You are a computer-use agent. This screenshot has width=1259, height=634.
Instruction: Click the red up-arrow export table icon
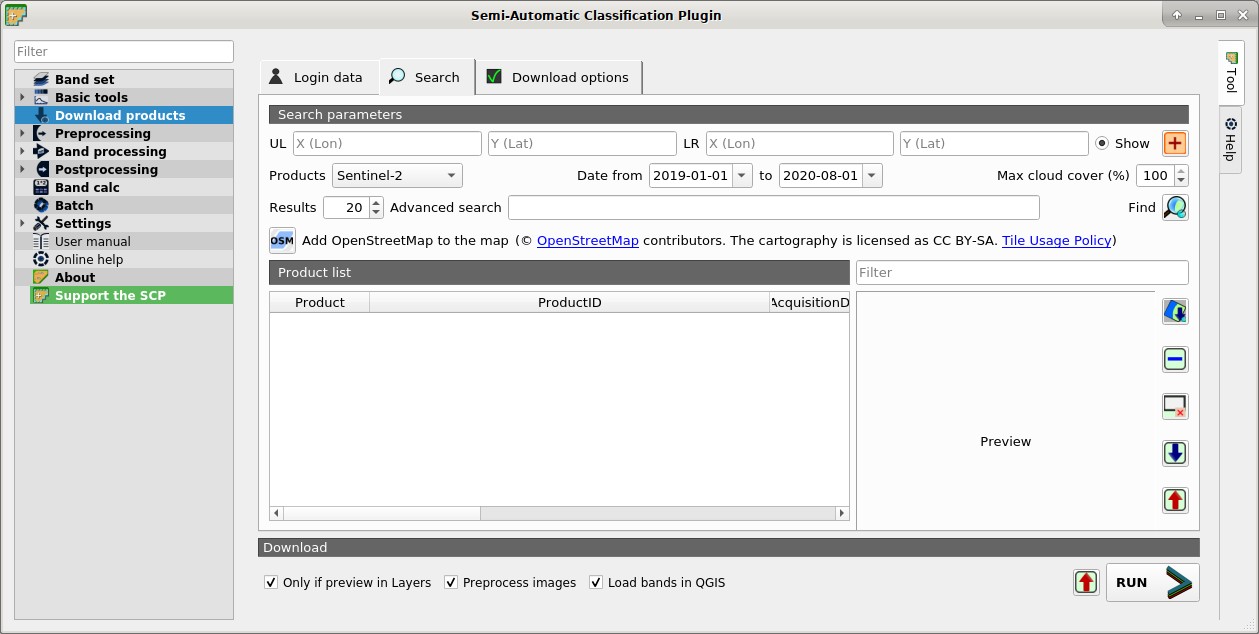tap(1175, 500)
